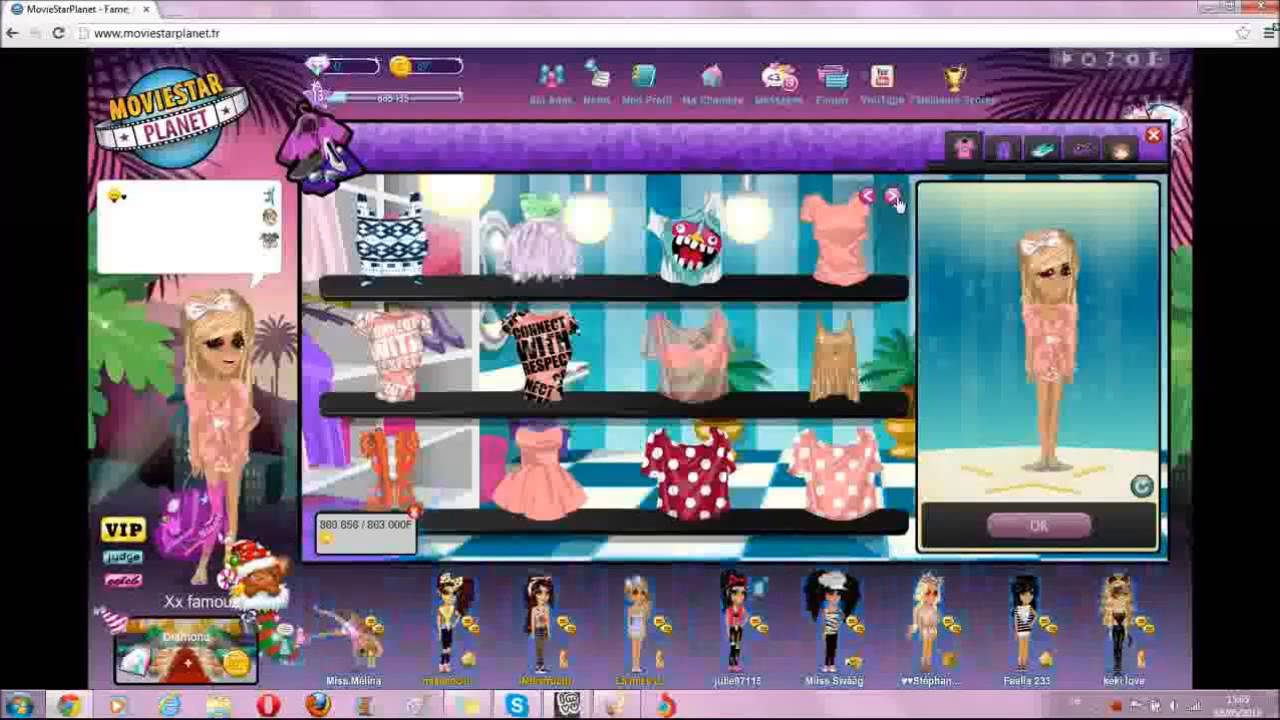The width and height of the screenshot is (1280, 720).
Task: Open the high scores trophy icon
Action: (954, 77)
